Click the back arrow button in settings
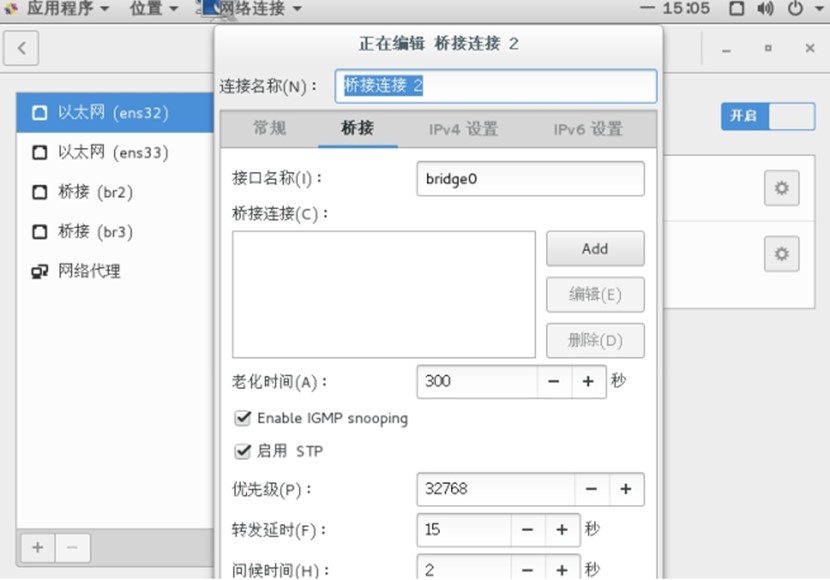This screenshot has width=830, height=580. (21, 48)
